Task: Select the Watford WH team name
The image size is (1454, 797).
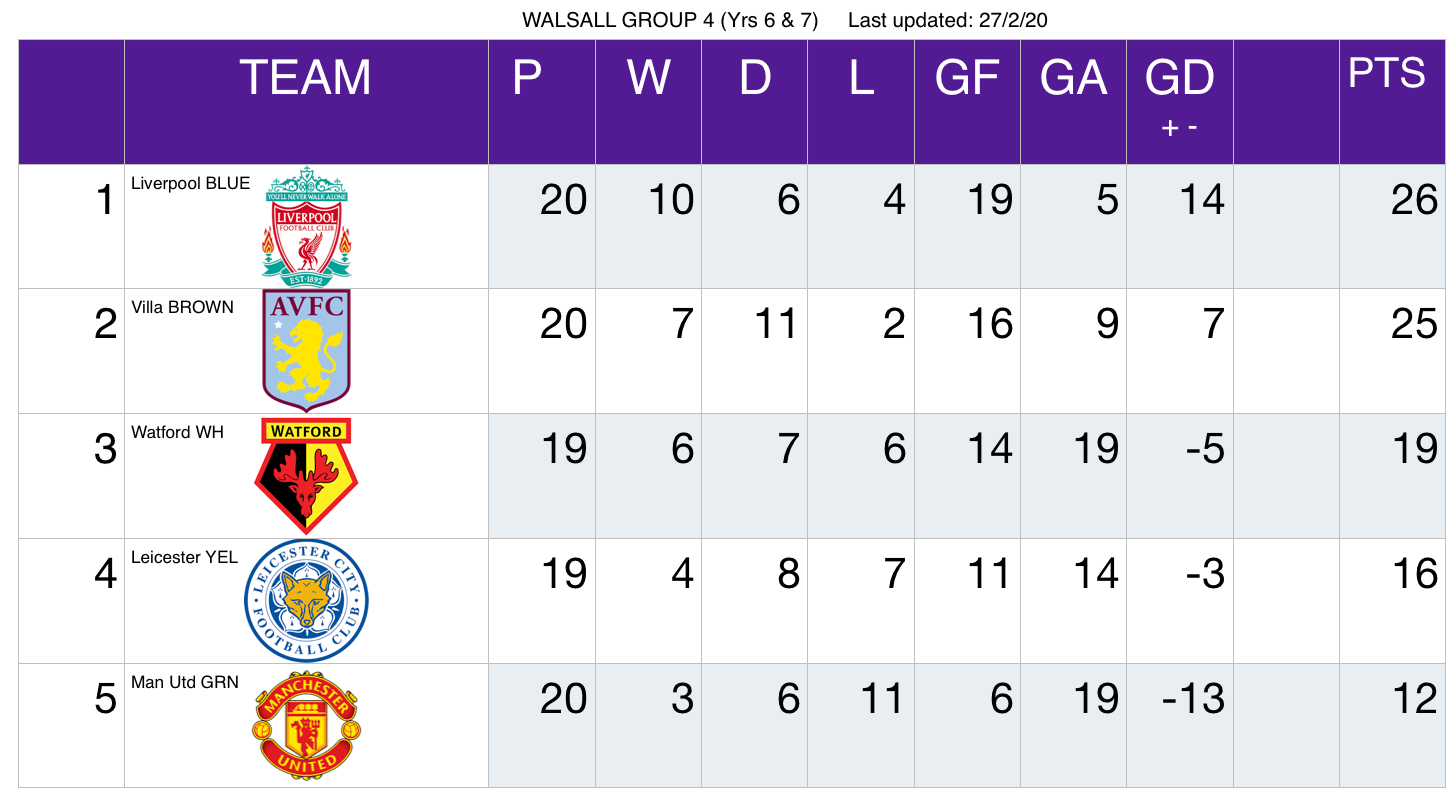Action: [x=177, y=432]
